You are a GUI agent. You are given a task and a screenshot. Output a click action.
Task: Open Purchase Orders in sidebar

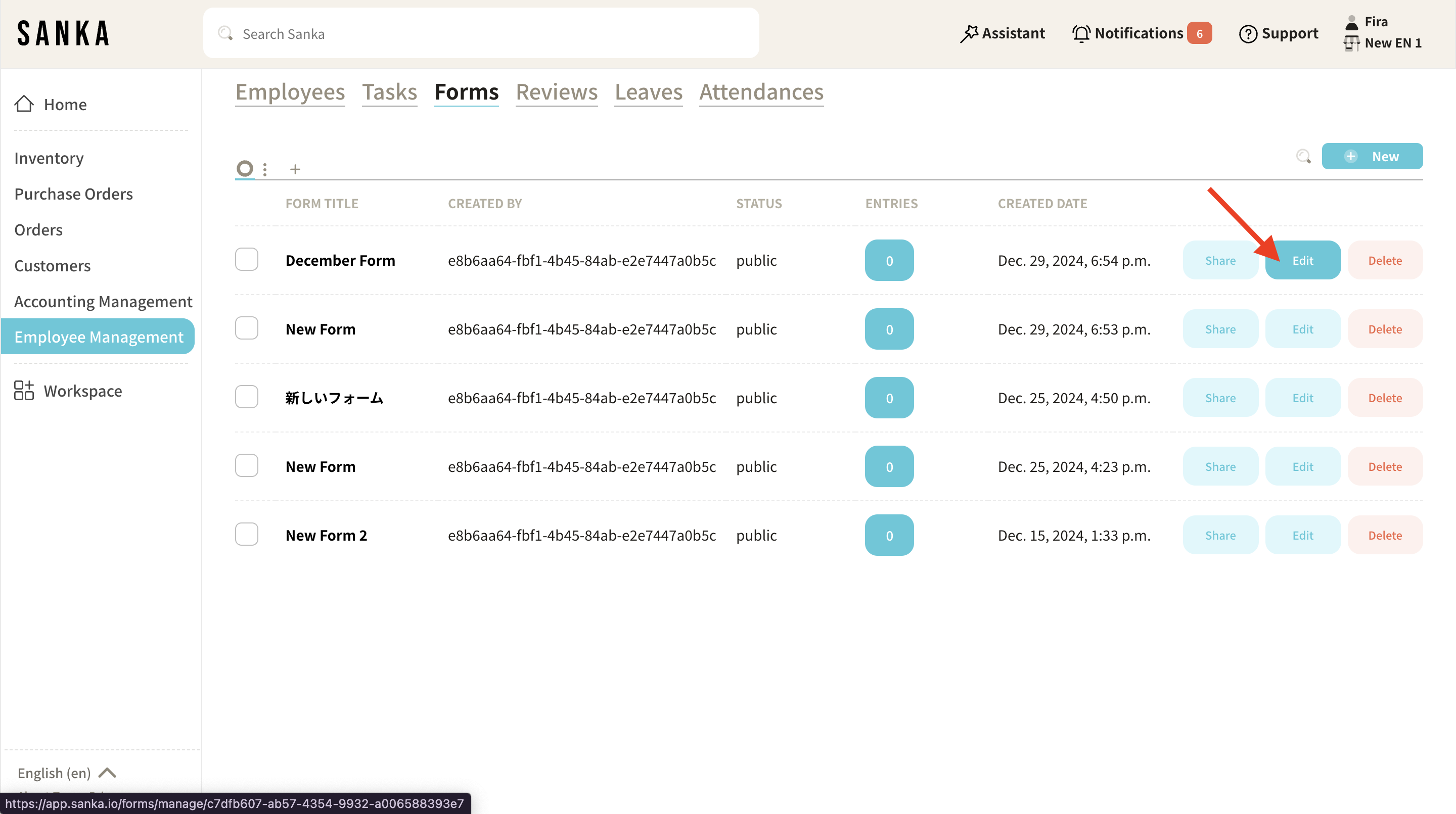tap(73, 194)
